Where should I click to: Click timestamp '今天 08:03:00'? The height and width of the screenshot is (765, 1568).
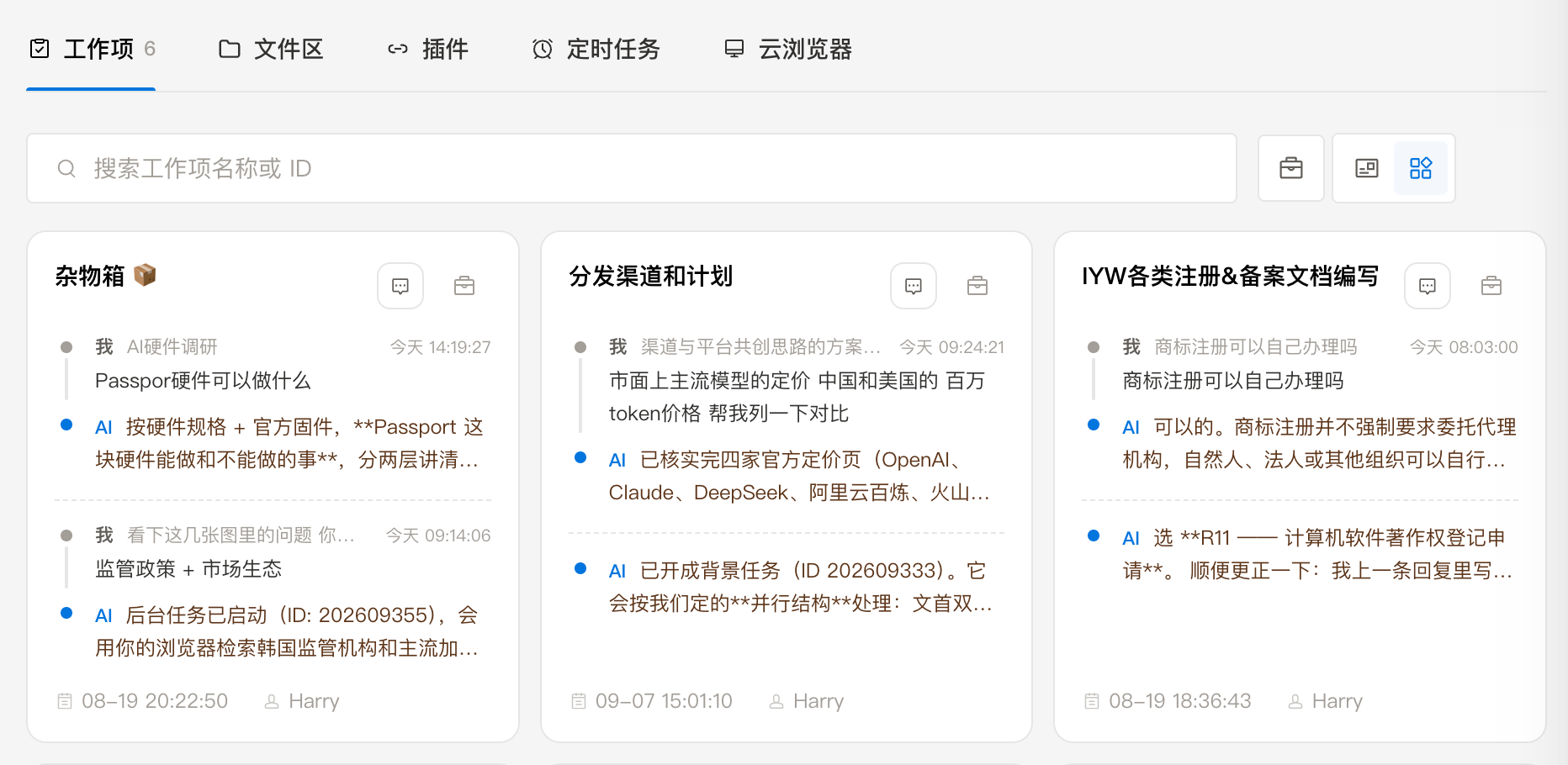[1465, 347]
